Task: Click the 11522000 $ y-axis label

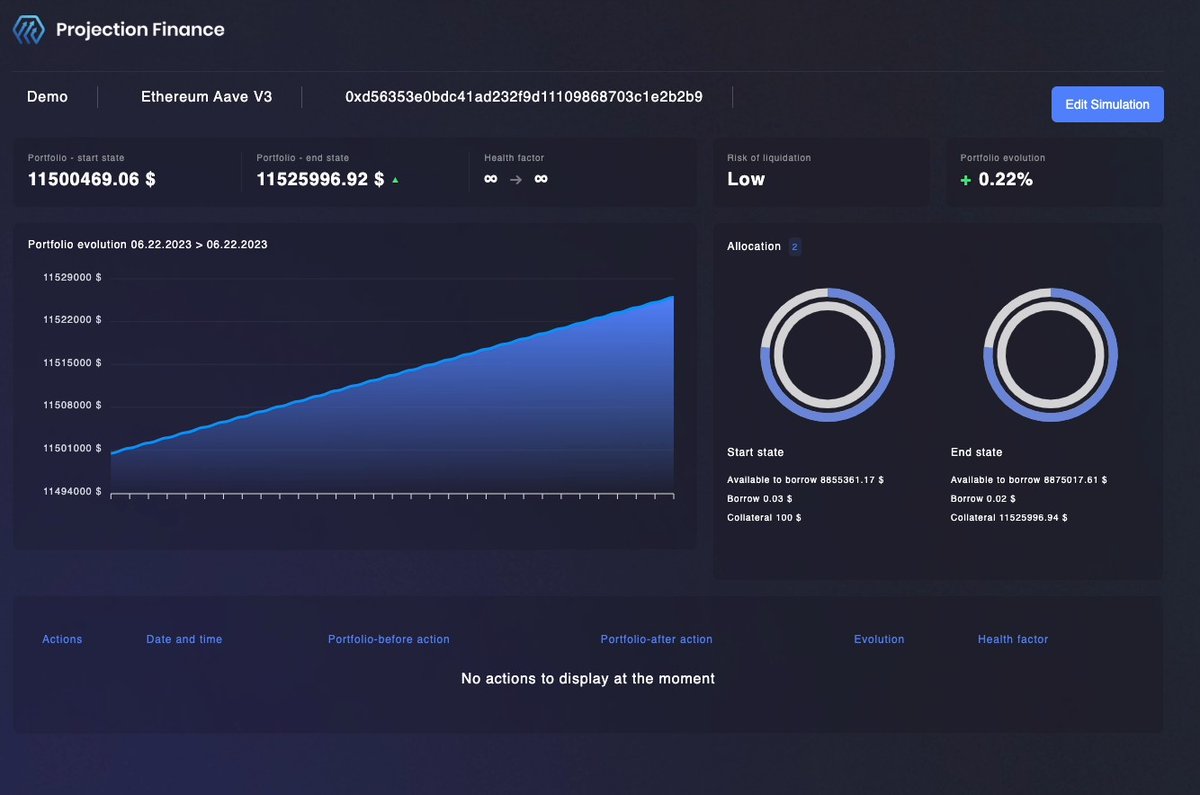Action: coord(72,320)
